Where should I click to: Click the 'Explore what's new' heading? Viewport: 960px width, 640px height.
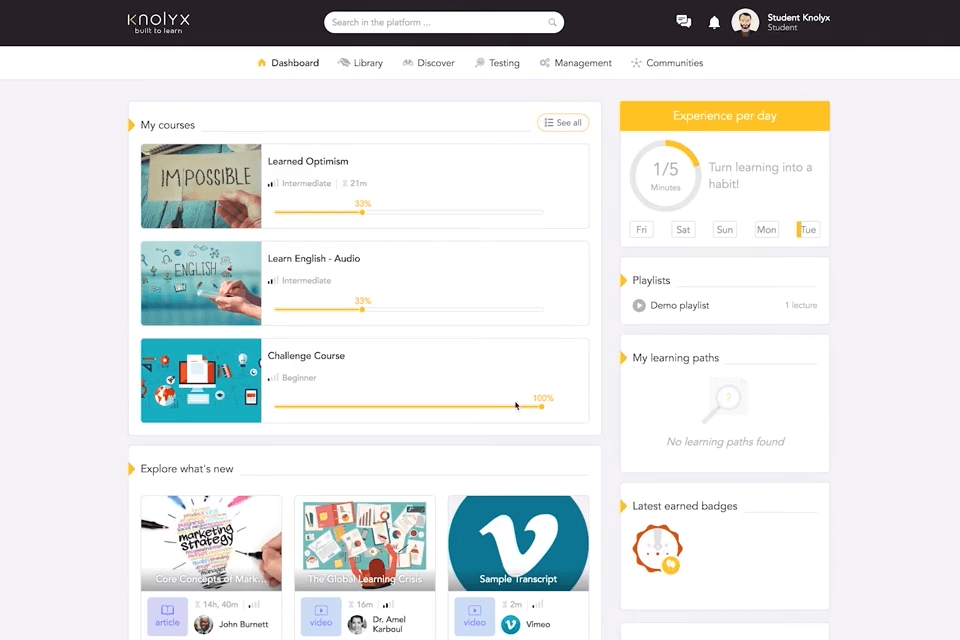187,469
